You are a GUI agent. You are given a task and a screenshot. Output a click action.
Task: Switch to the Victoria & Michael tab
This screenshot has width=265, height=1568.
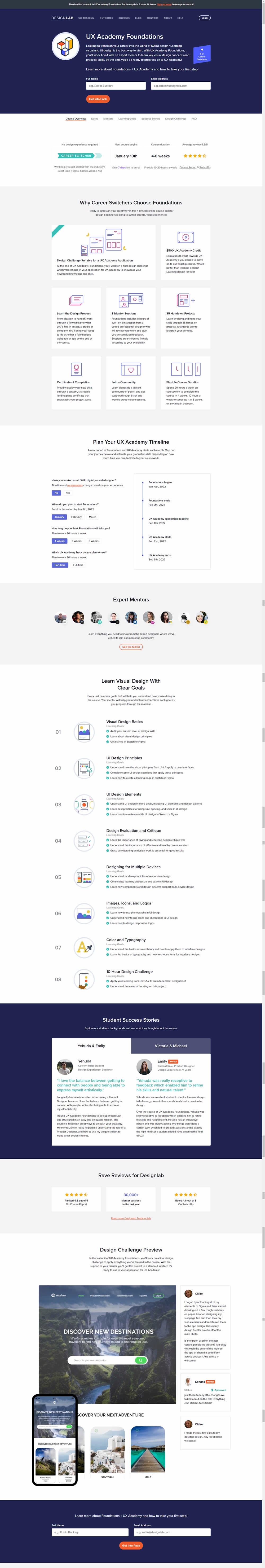pos(171,1046)
